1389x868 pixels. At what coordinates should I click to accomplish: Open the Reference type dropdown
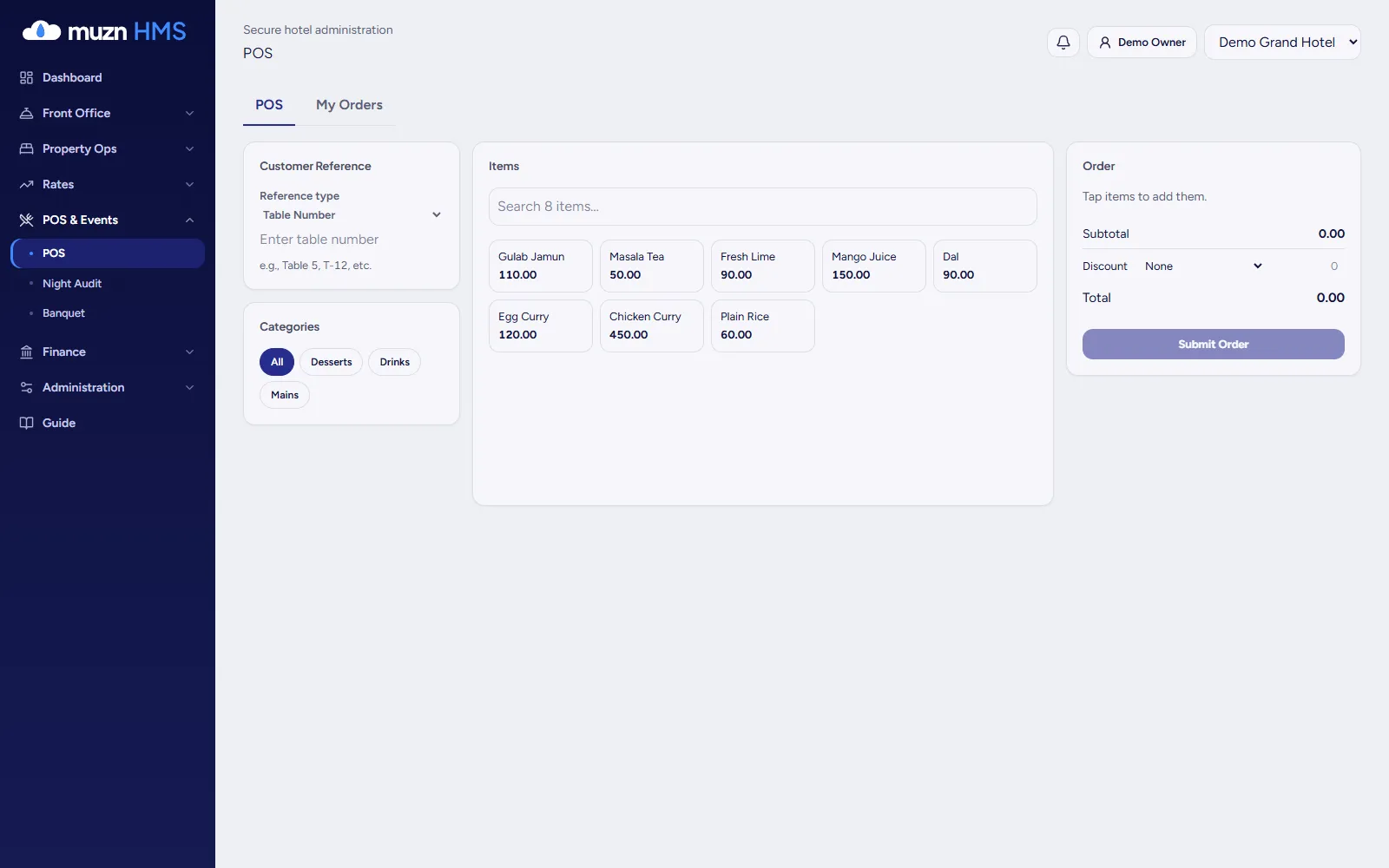click(x=352, y=214)
